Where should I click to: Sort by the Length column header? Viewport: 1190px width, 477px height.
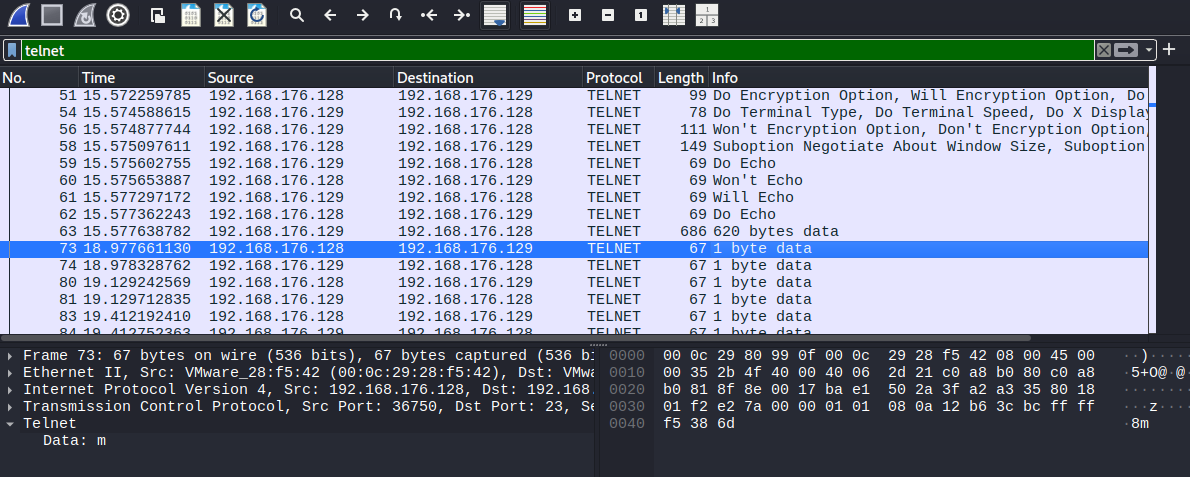point(681,77)
